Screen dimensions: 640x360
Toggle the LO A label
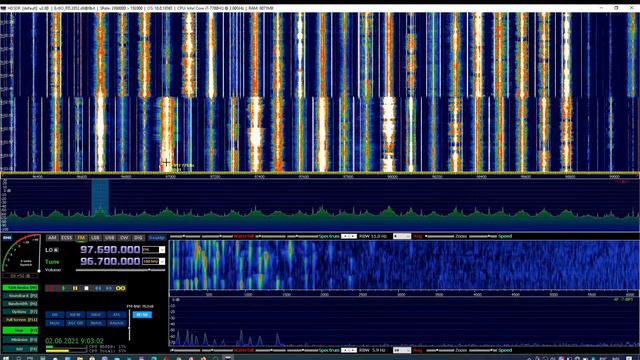(52, 250)
